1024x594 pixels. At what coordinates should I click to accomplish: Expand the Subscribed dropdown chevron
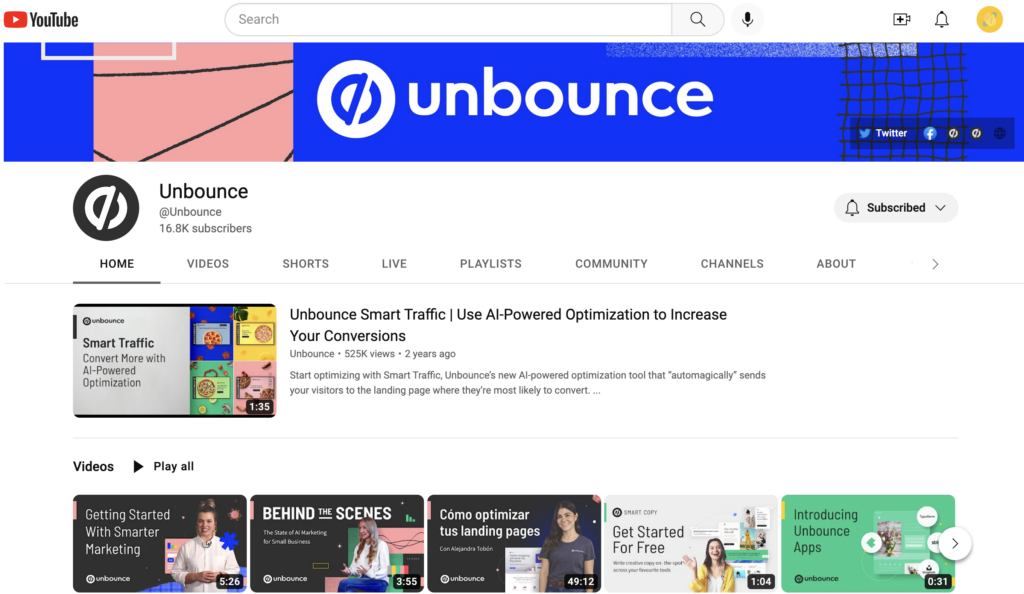tap(940, 208)
